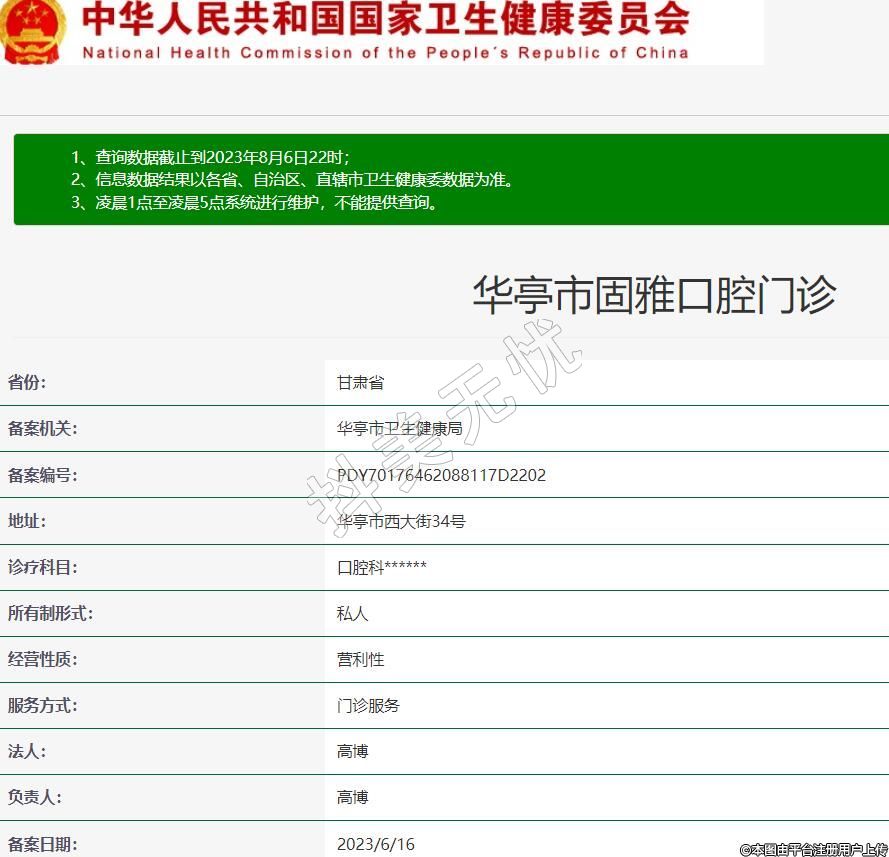Click the service type value 门诊服务
Image resolution: width=889 pixels, height=857 pixels.
[368, 705]
